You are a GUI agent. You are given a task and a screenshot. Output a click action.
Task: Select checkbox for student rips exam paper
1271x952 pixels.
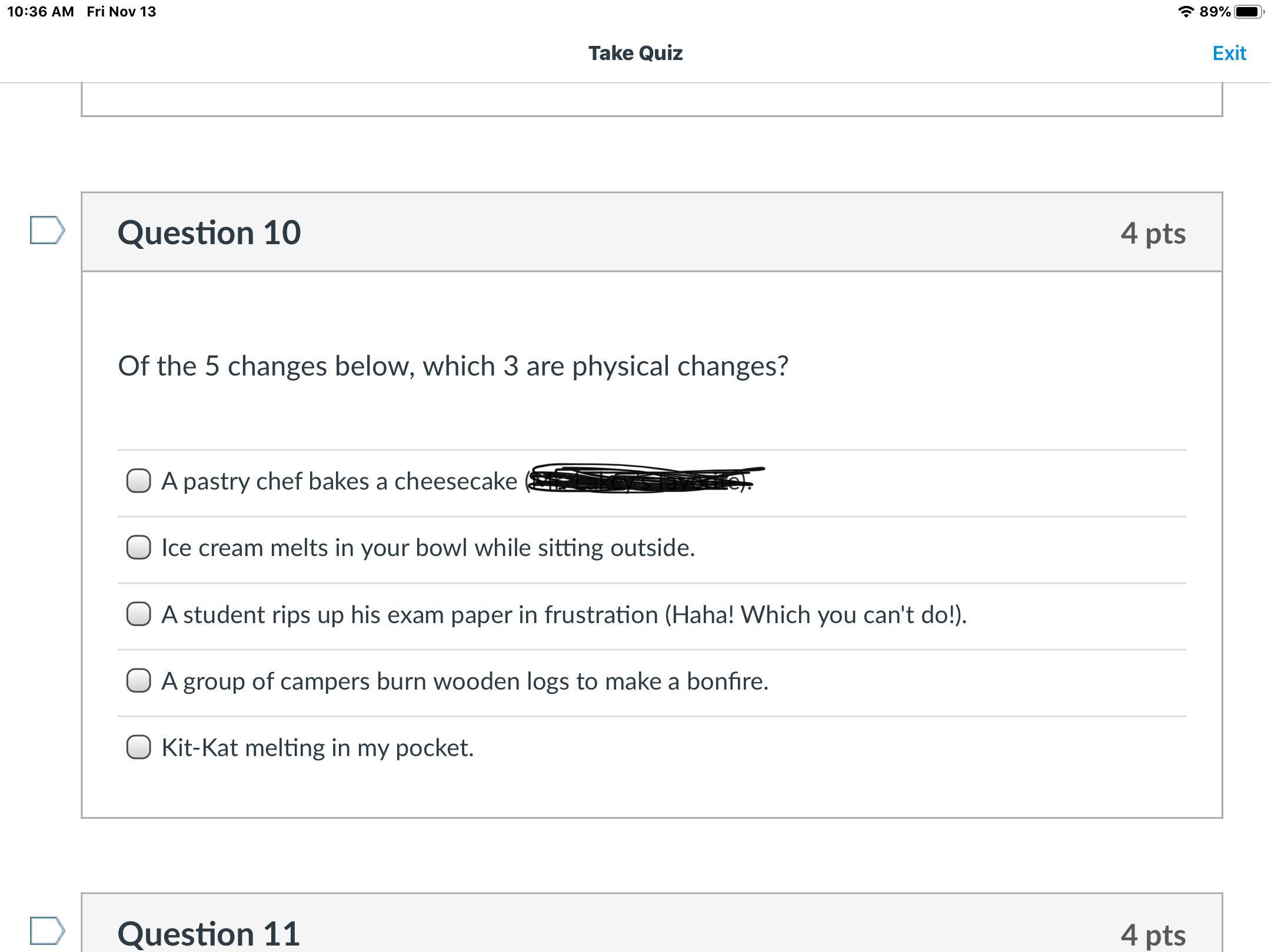coord(139,614)
